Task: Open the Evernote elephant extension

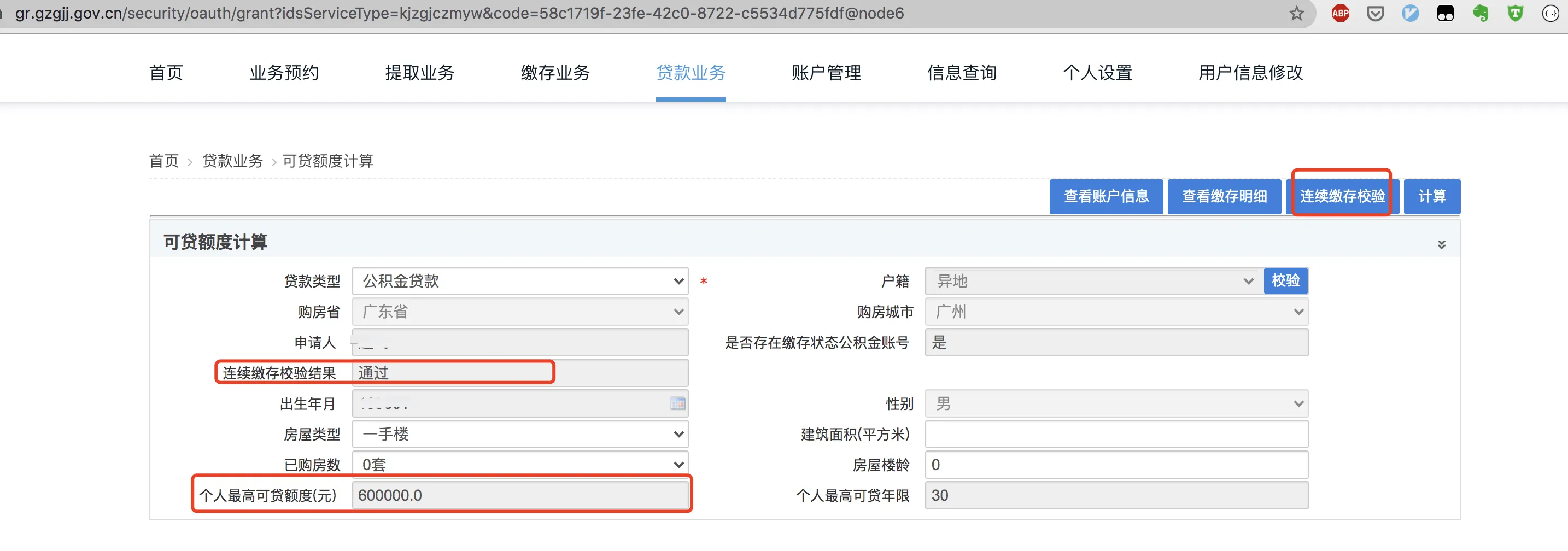Action: [x=1481, y=13]
